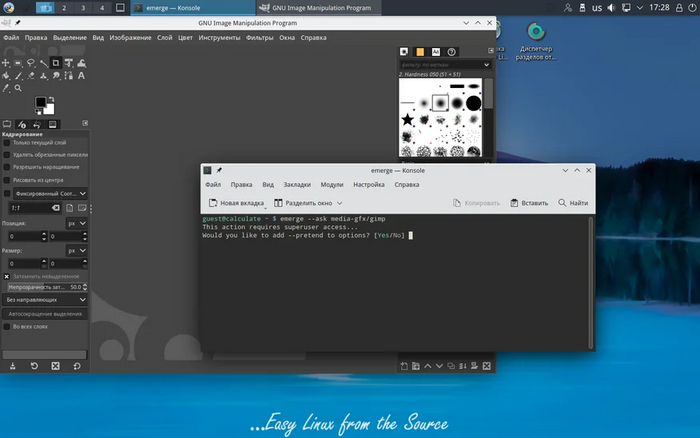700x438 pixels.
Task: Open the Patterns tab in right dock
Action: click(x=420, y=52)
